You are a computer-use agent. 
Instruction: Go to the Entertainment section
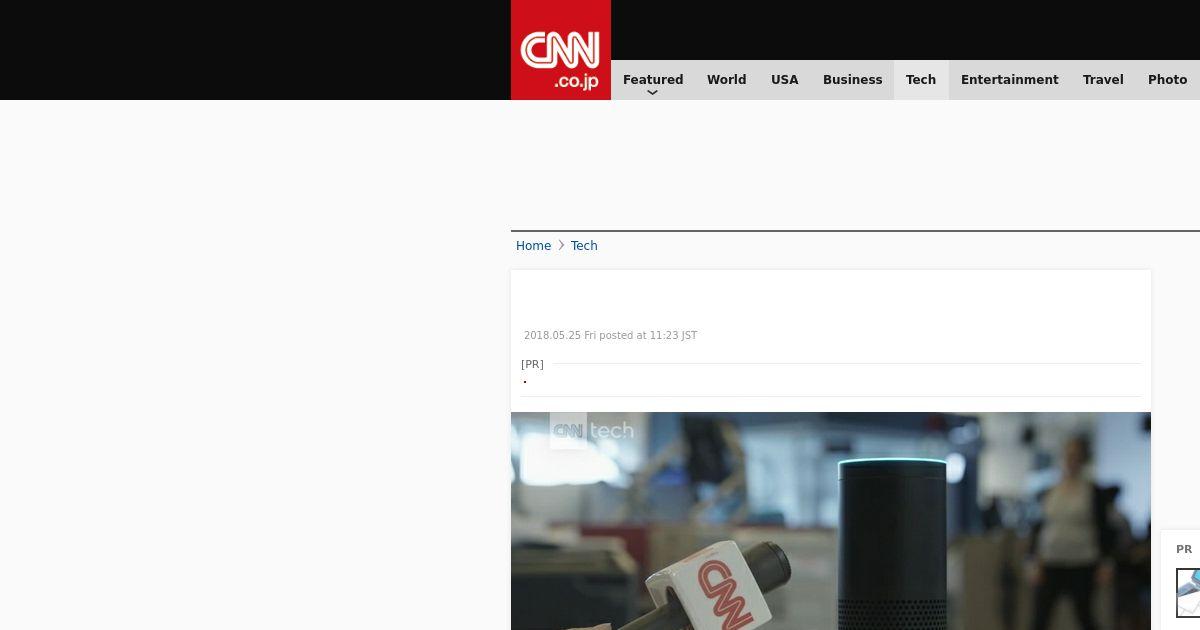tap(1009, 80)
